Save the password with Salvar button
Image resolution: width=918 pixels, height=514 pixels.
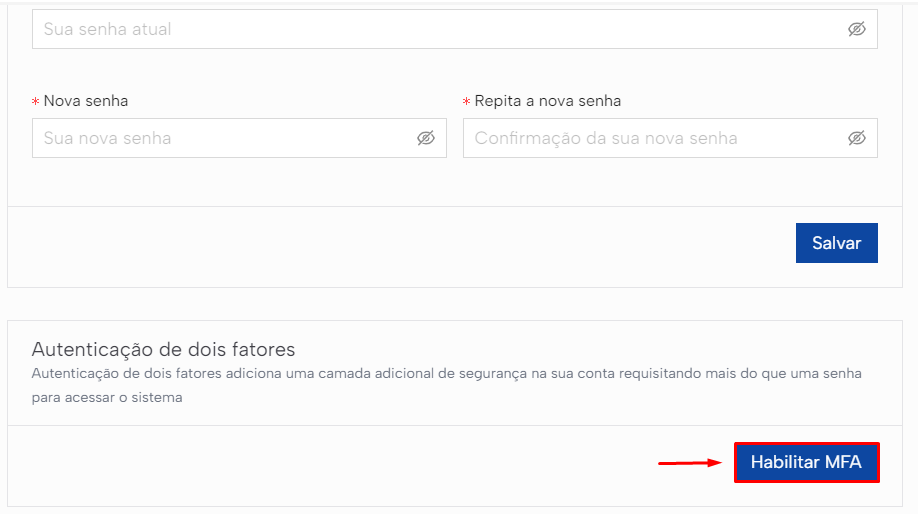tap(836, 243)
